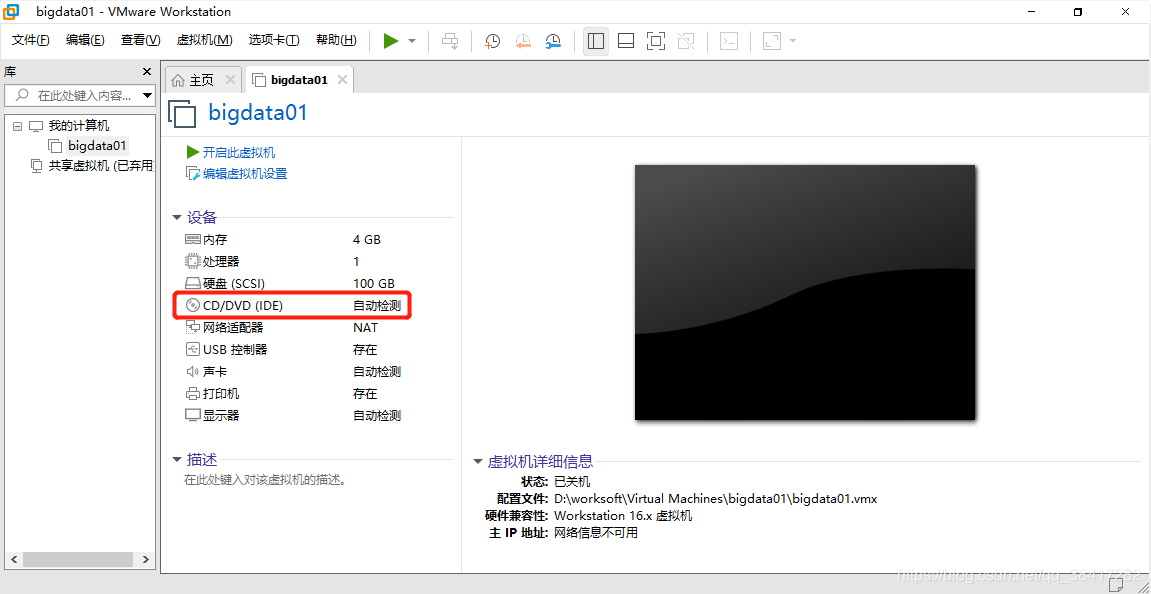This screenshot has height=594, width=1151.
Task: Click the 声卡 sound card icon
Action: 192,372
